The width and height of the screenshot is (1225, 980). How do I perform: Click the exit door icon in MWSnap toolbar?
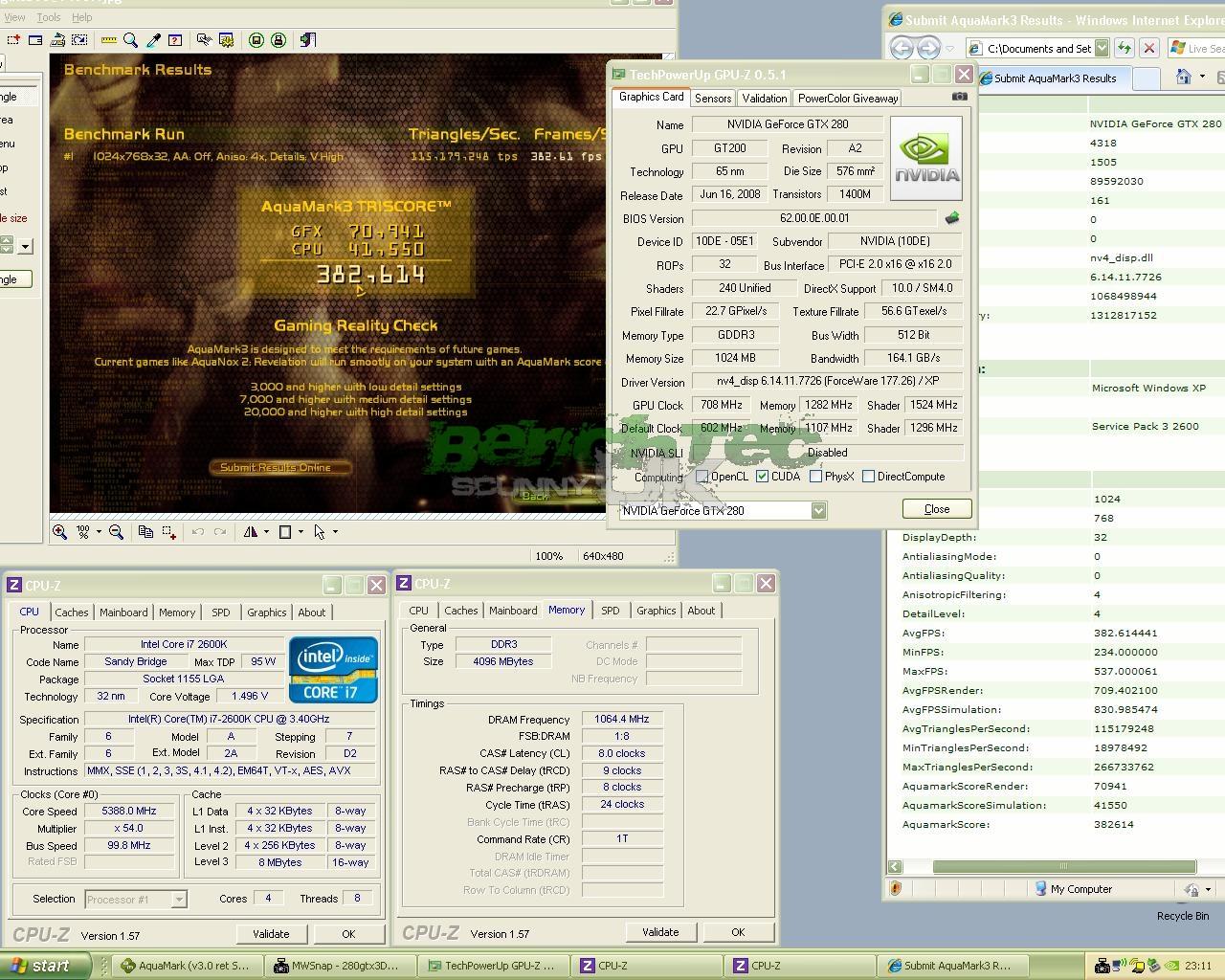307,40
